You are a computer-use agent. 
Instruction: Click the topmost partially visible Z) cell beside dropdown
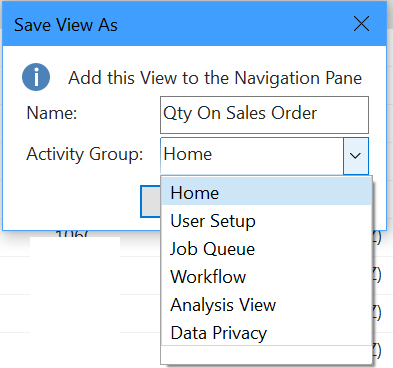pos(377,238)
